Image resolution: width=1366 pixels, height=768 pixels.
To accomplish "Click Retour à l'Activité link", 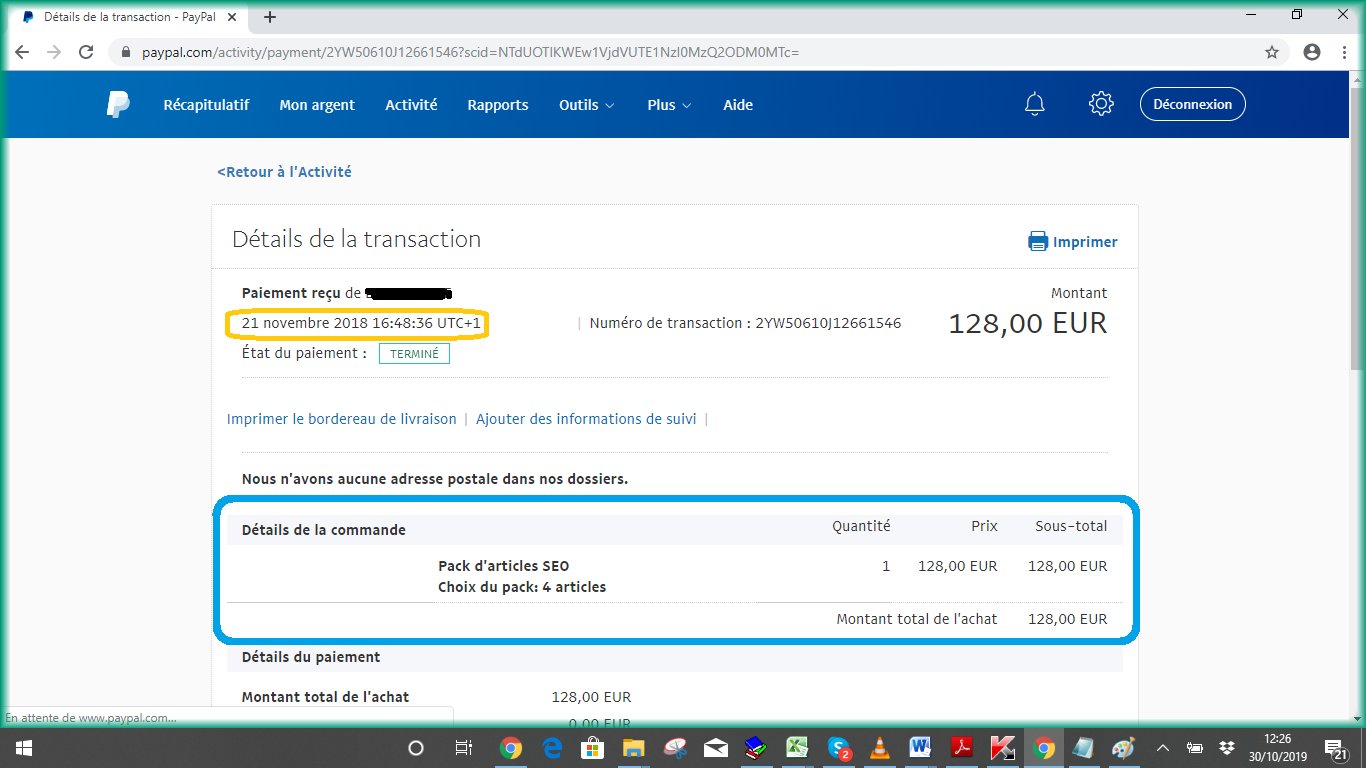I will tap(284, 172).
